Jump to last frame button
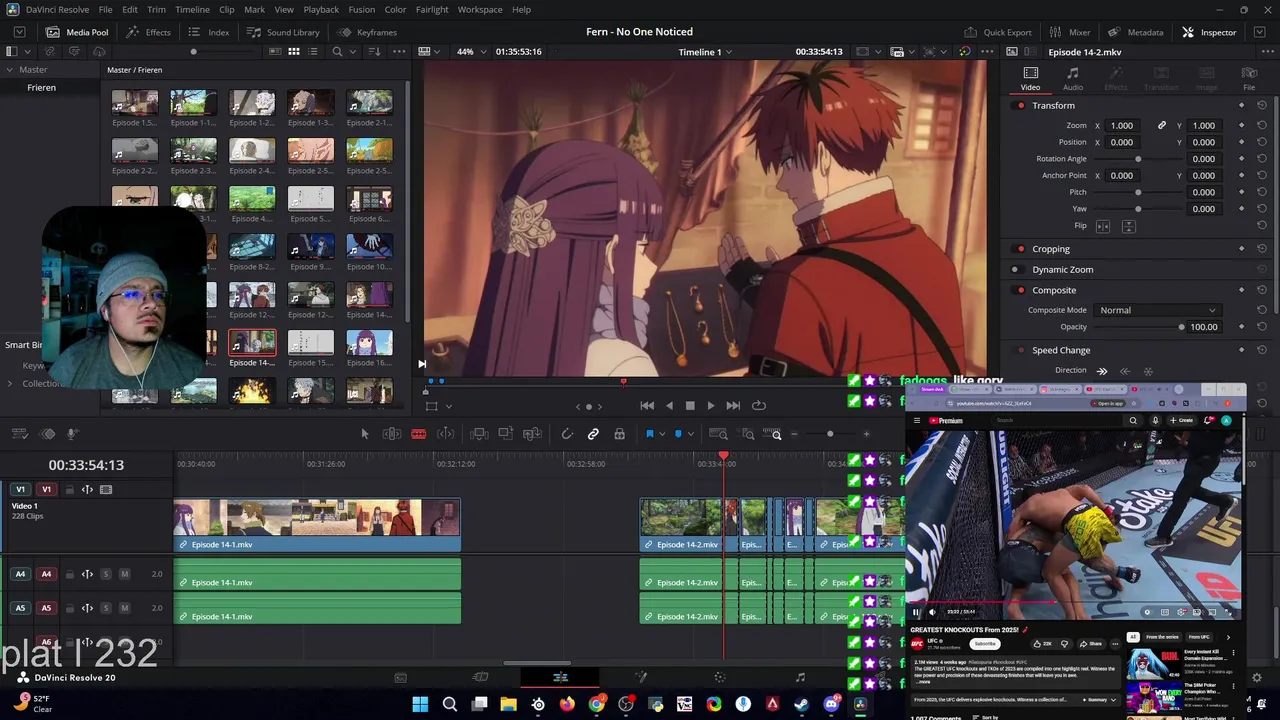Screen dimensions: 1280x720 [733, 406]
